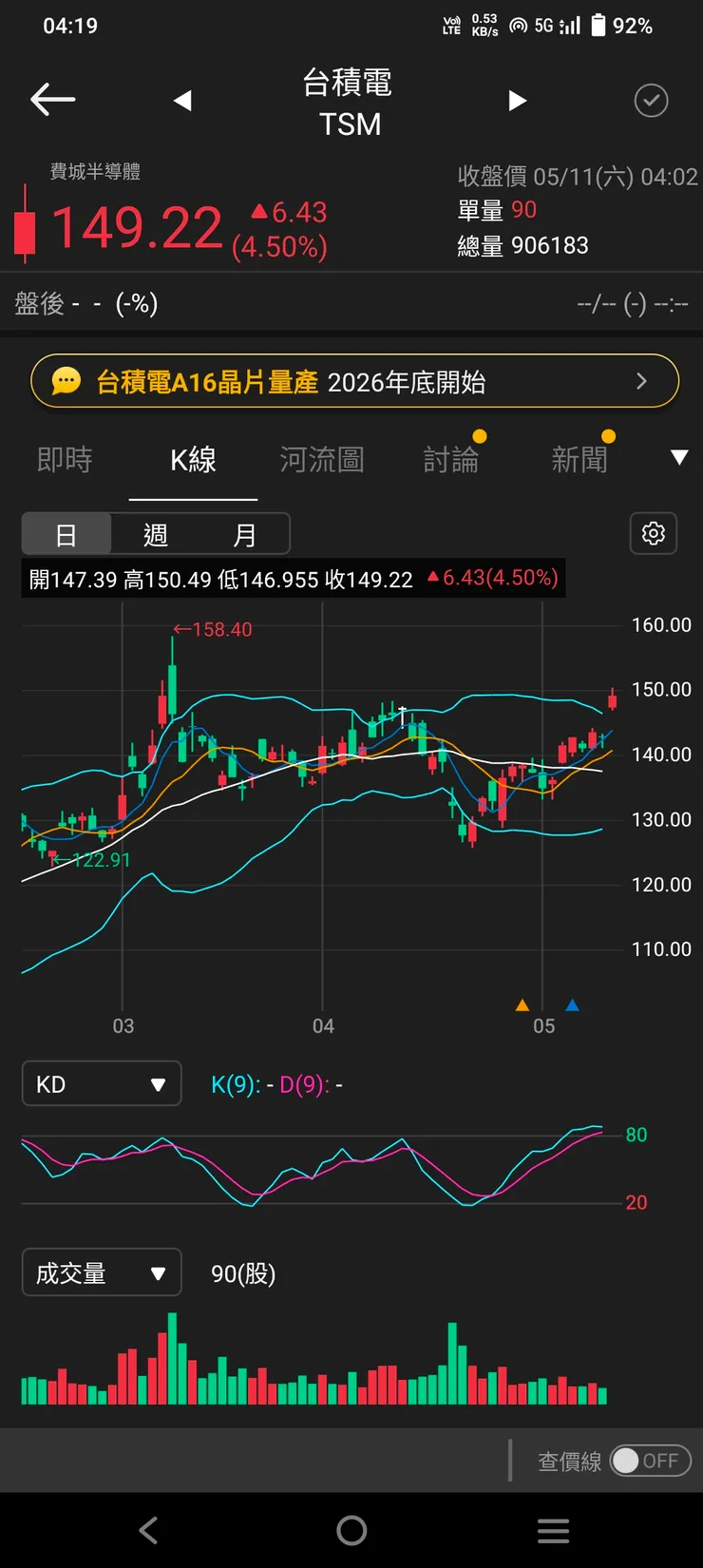Tap the chat bubble news icon

(66, 381)
